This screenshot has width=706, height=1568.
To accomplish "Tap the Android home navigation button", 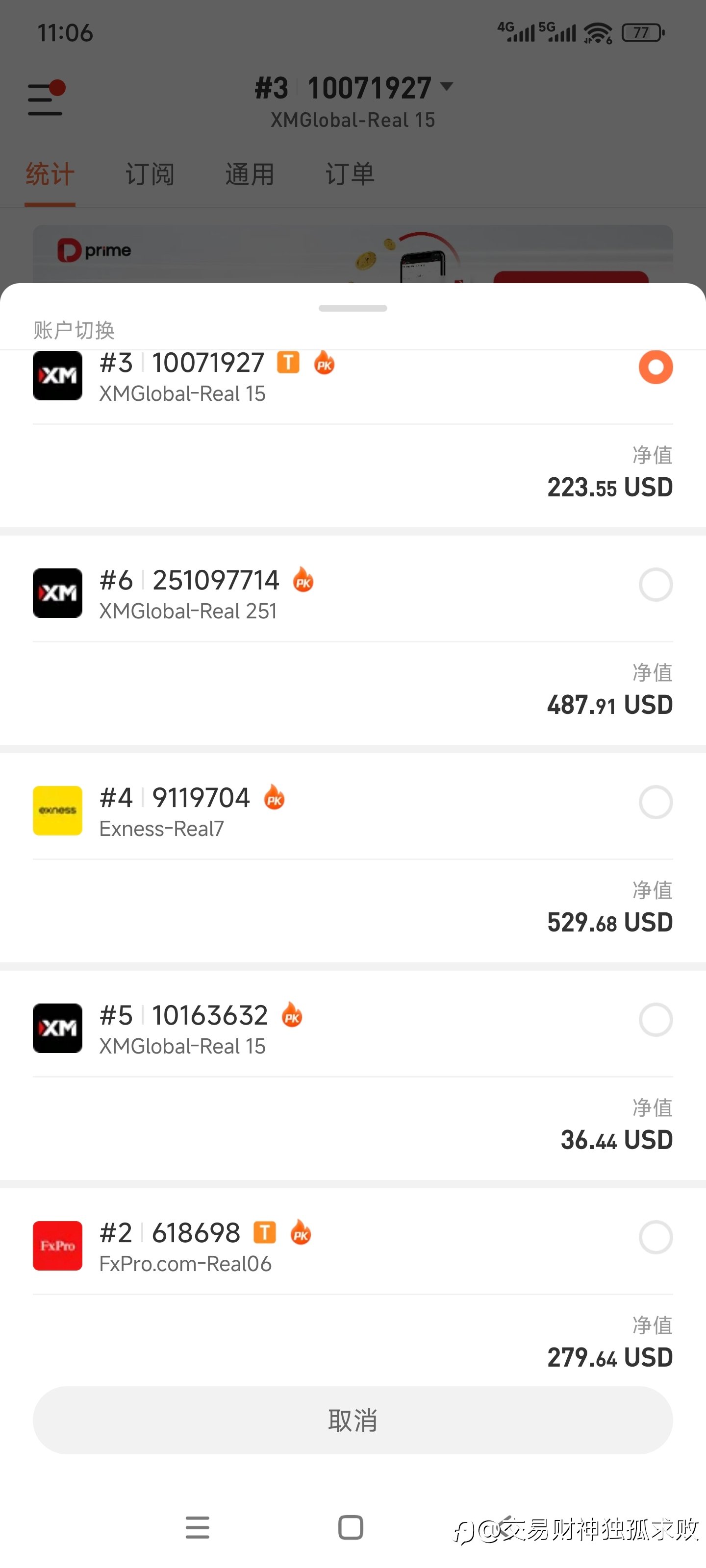I will click(x=351, y=1527).
